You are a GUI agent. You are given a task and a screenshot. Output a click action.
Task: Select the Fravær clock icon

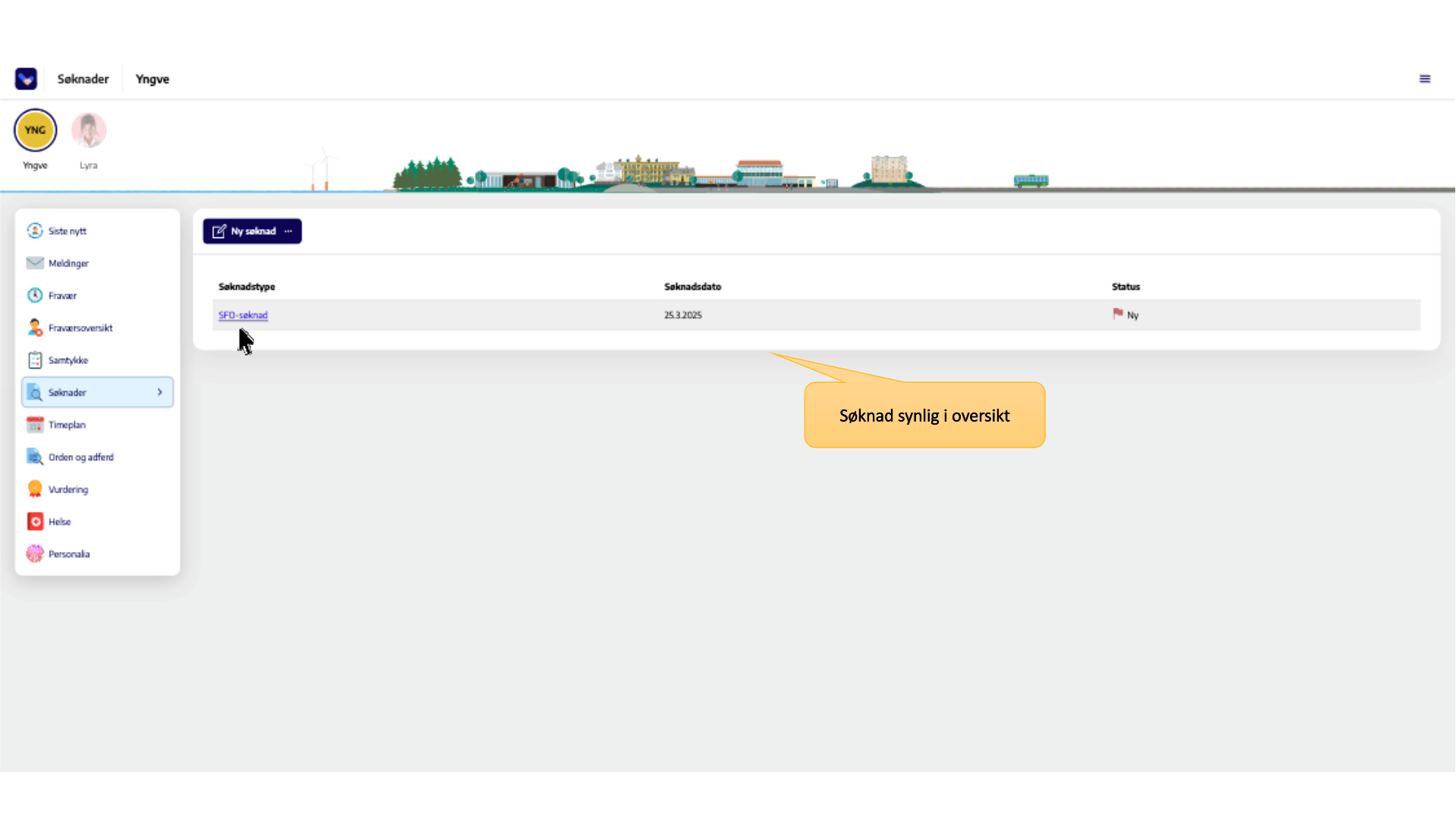(x=35, y=296)
